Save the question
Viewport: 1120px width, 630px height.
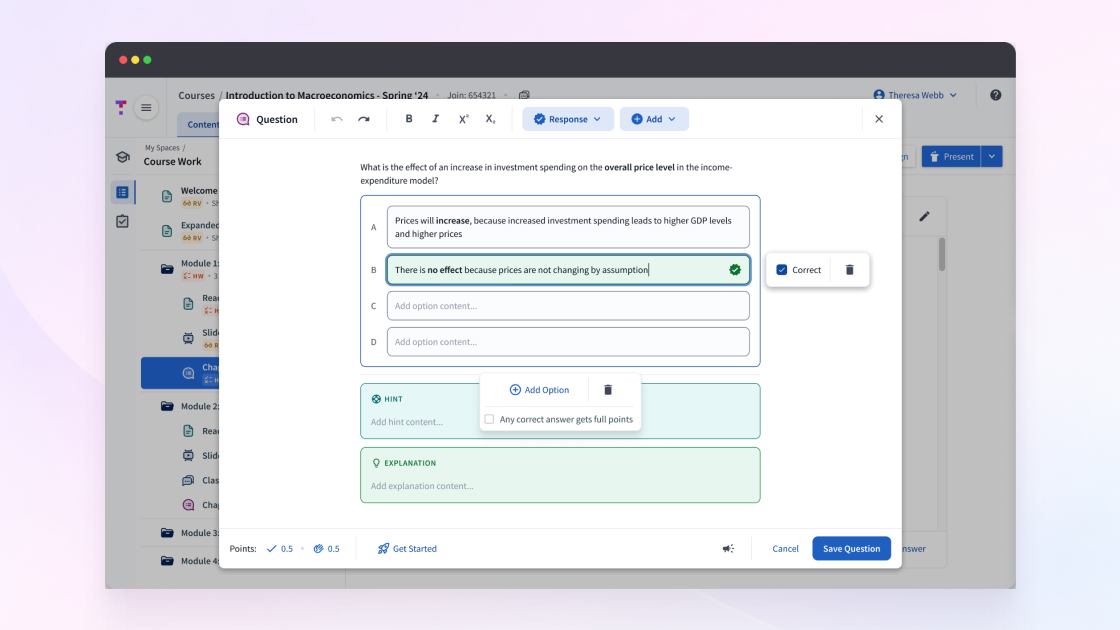pos(851,548)
